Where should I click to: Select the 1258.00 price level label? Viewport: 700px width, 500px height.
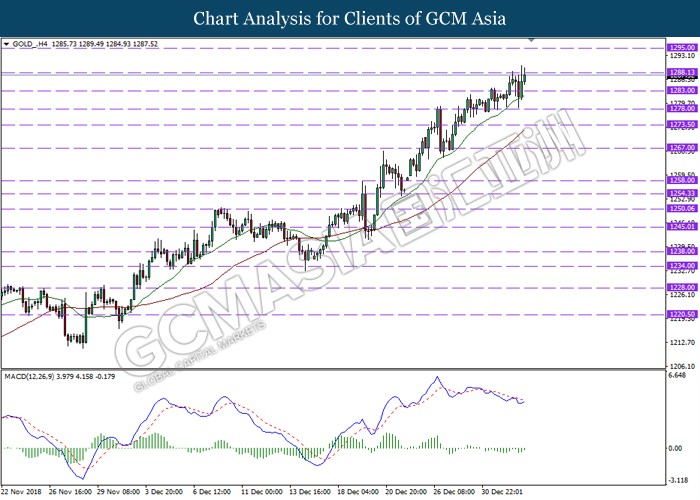(x=682, y=180)
